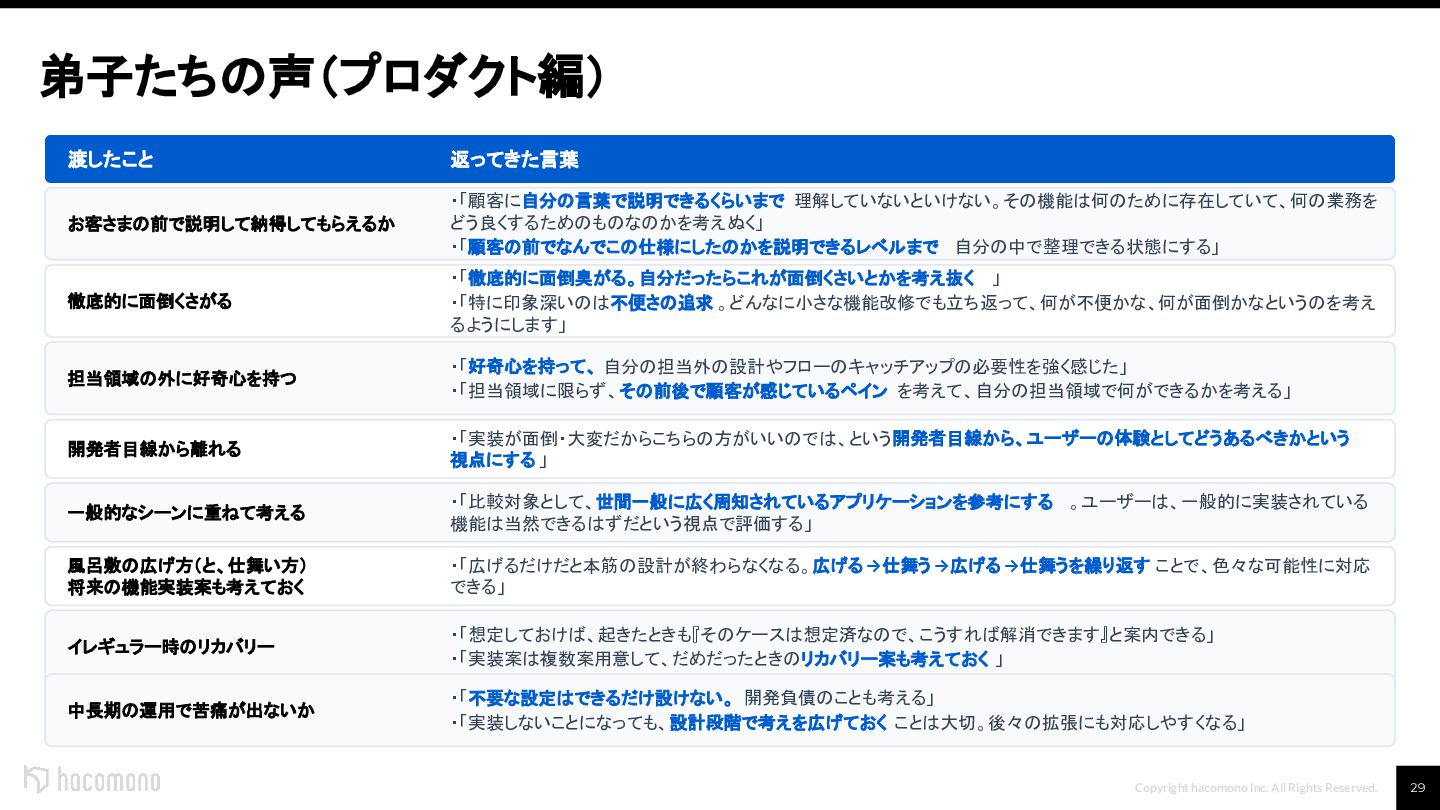Click the slide title 弟子たちの声（プロダクト編）
The width and height of the screenshot is (1440, 810).
(x=322, y=78)
